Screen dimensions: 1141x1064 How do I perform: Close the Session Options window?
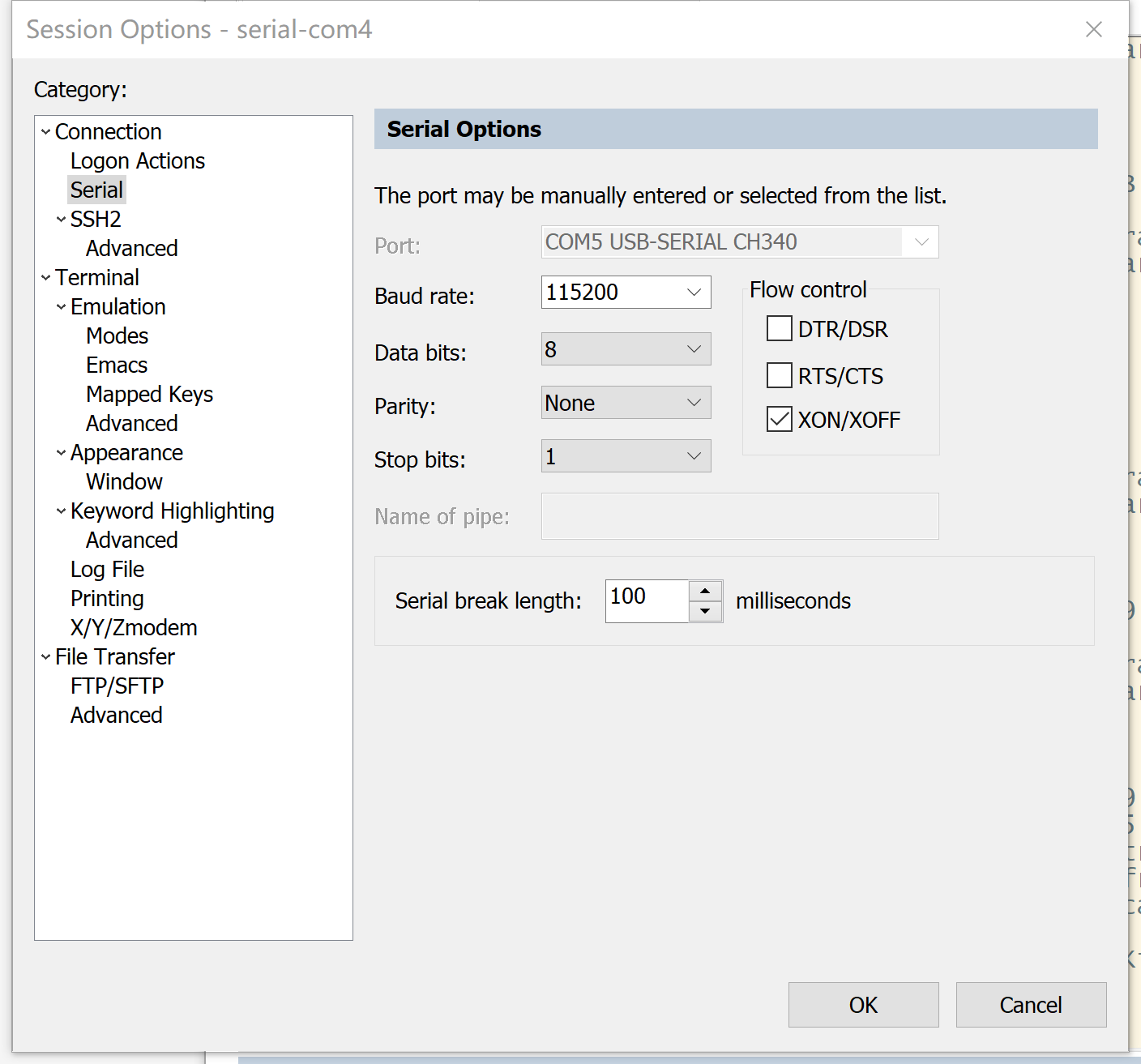(1094, 29)
